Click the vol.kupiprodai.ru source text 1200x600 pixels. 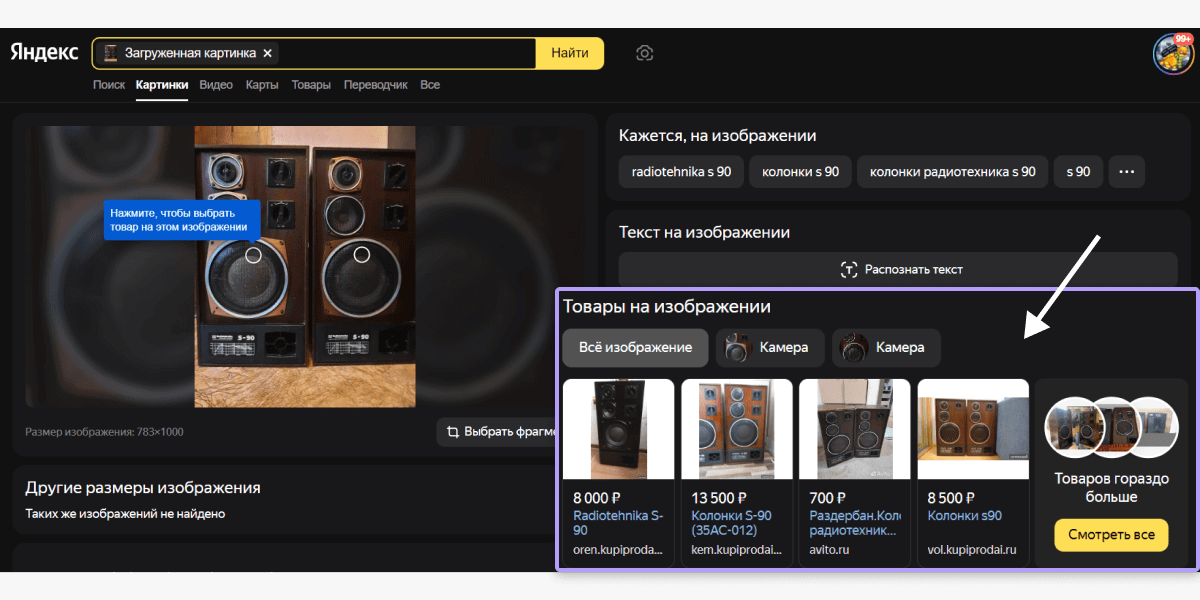972,550
